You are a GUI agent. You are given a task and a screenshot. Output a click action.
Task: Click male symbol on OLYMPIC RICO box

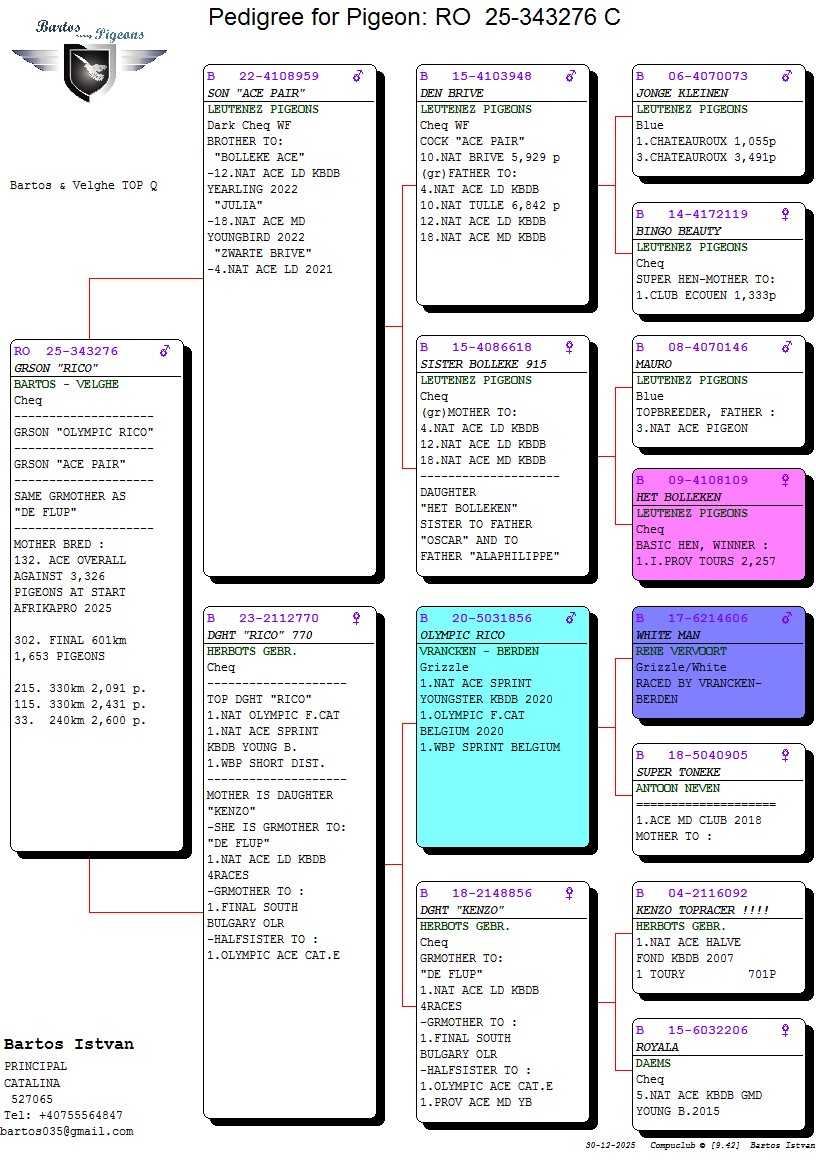point(571,618)
